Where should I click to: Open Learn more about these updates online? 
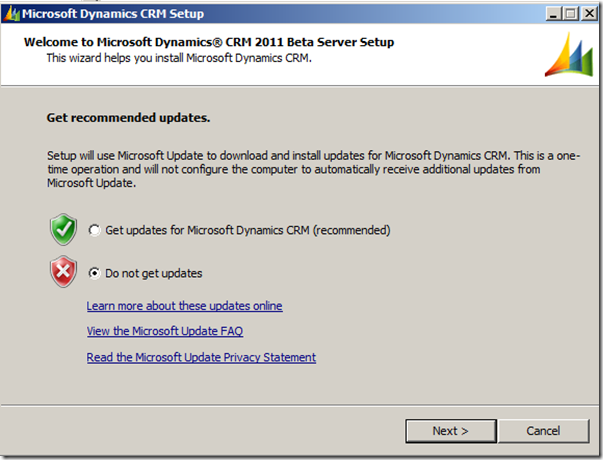pyautogui.click(x=184, y=306)
